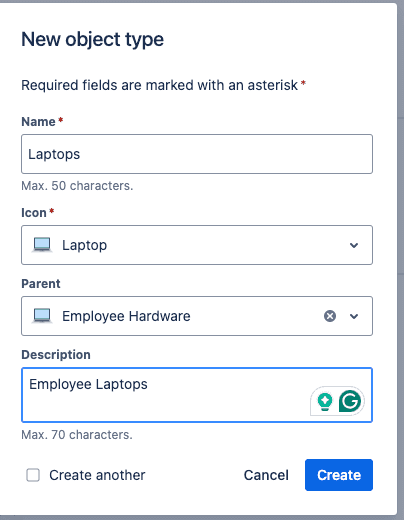Click the laptop icon beside Employee Hardware

tap(42, 316)
